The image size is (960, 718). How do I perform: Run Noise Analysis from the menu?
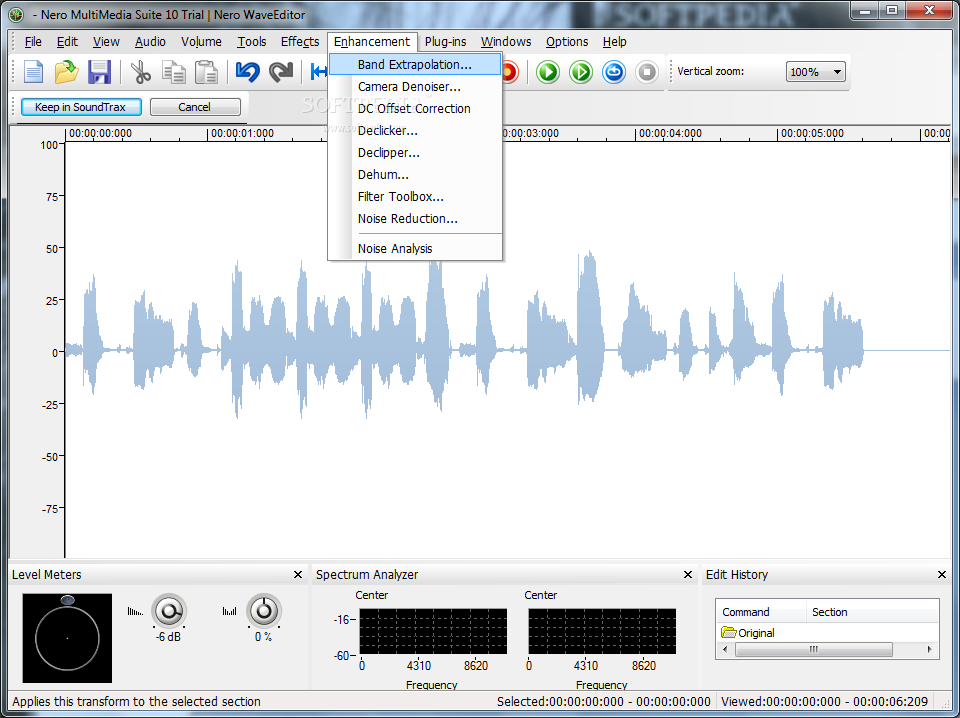click(415, 249)
